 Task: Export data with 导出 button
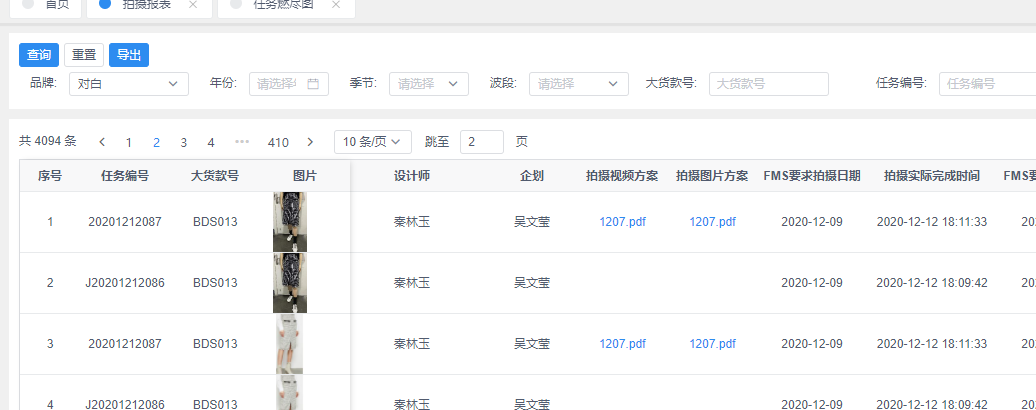pos(129,55)
